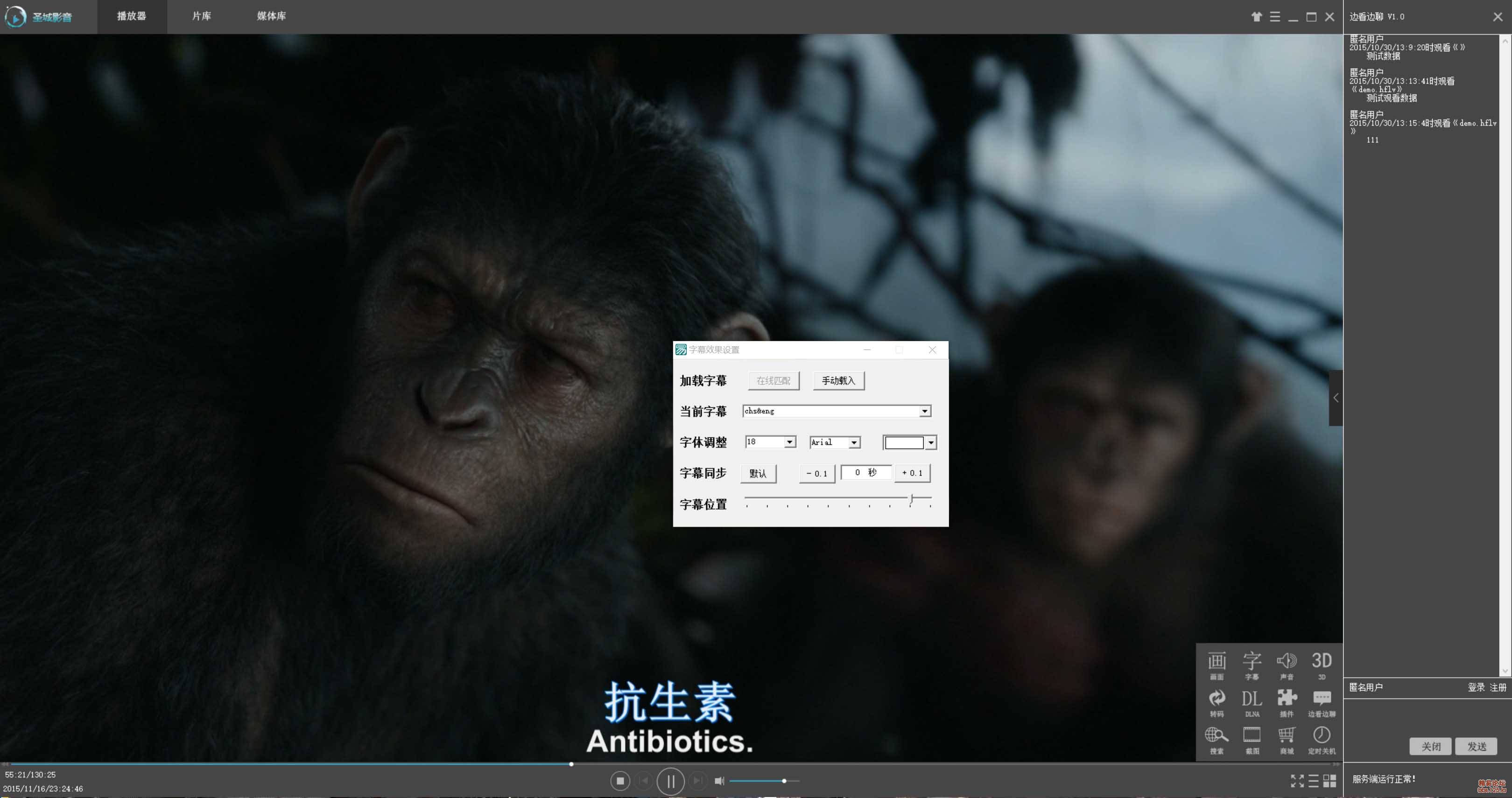
Task: Close the 边看边聊 V1.0 panel
Action: 1498,17
